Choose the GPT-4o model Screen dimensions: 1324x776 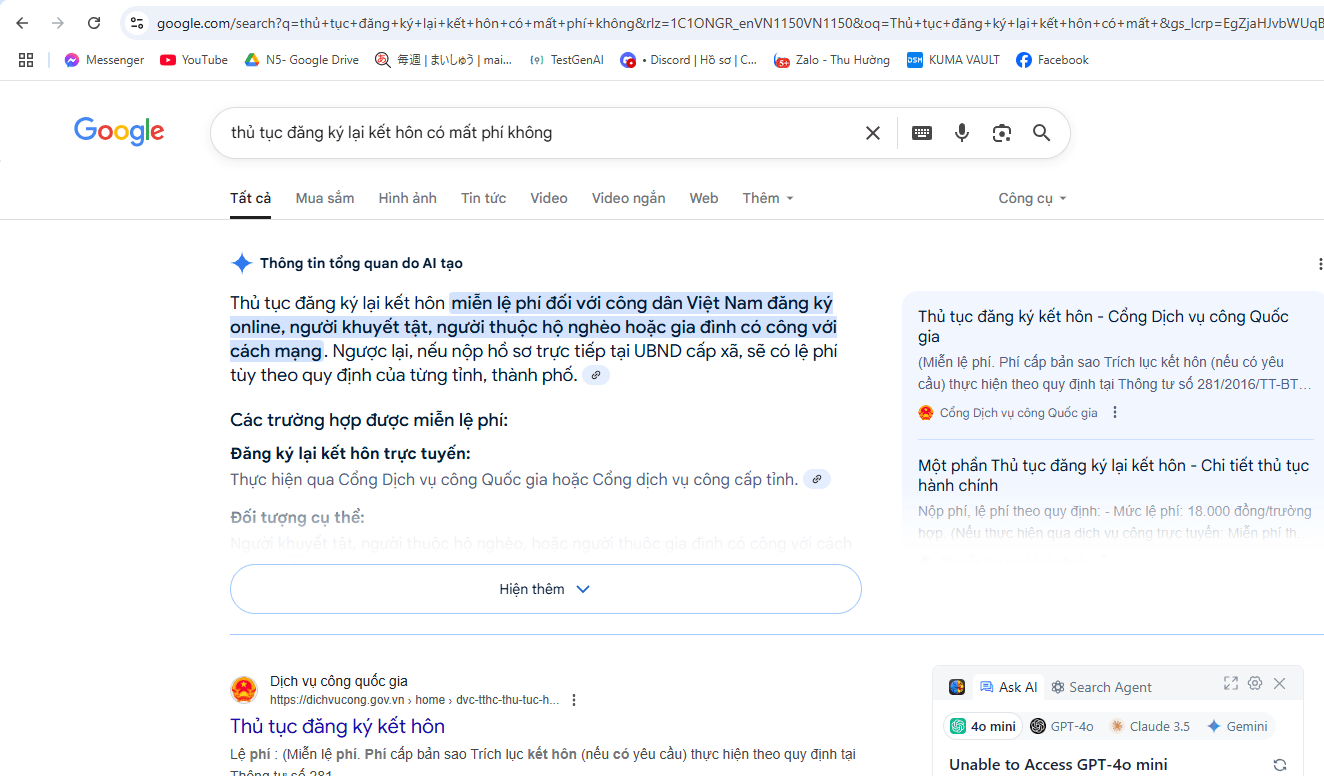[x=1062, y=726]
